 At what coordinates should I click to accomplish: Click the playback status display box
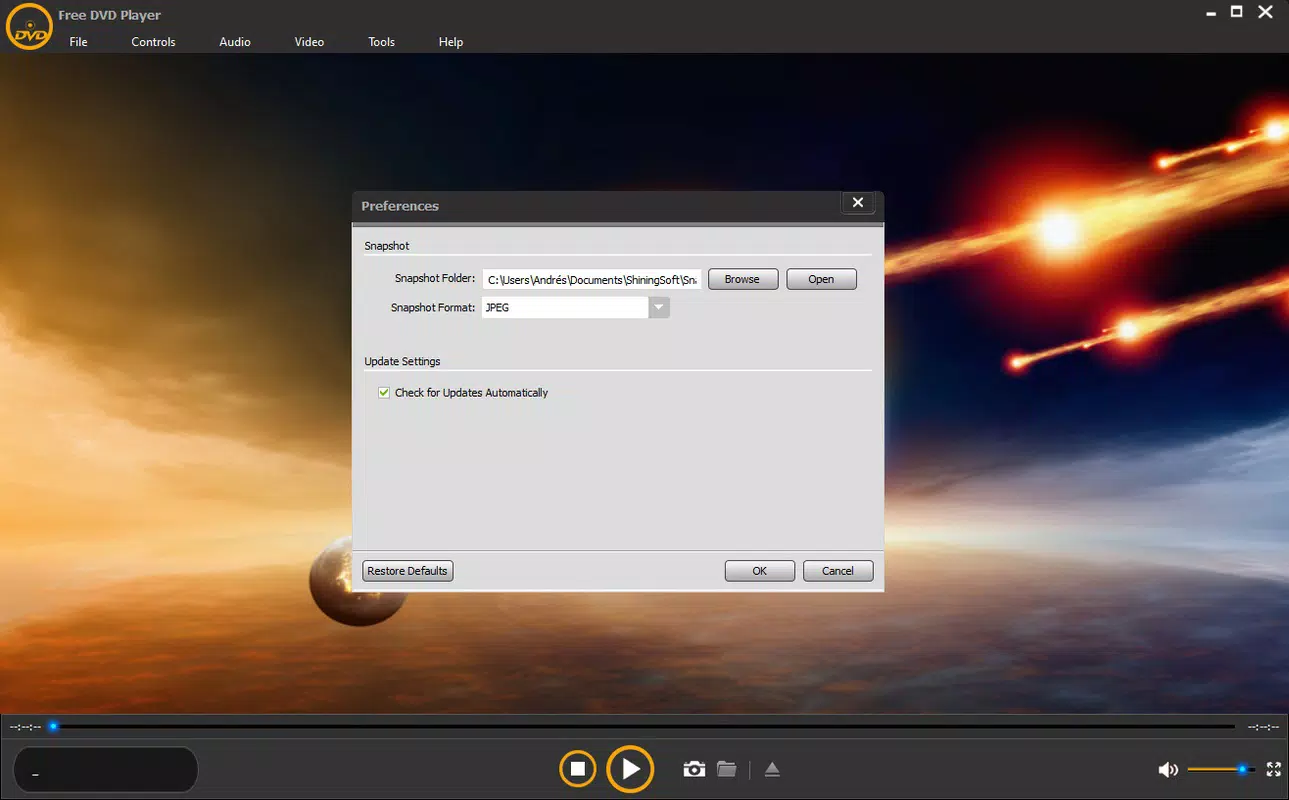coord(105,770)
